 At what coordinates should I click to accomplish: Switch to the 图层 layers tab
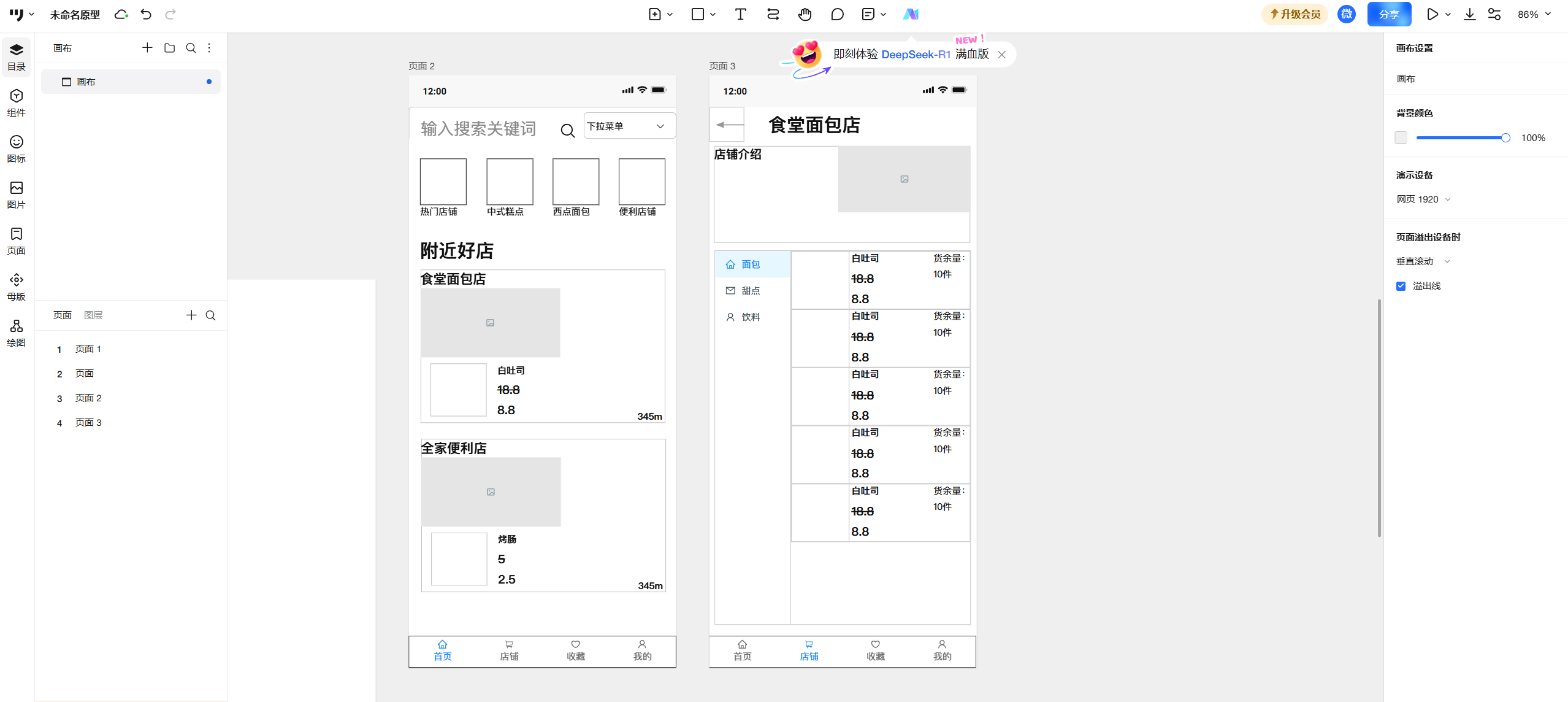(x=93, y=315)
